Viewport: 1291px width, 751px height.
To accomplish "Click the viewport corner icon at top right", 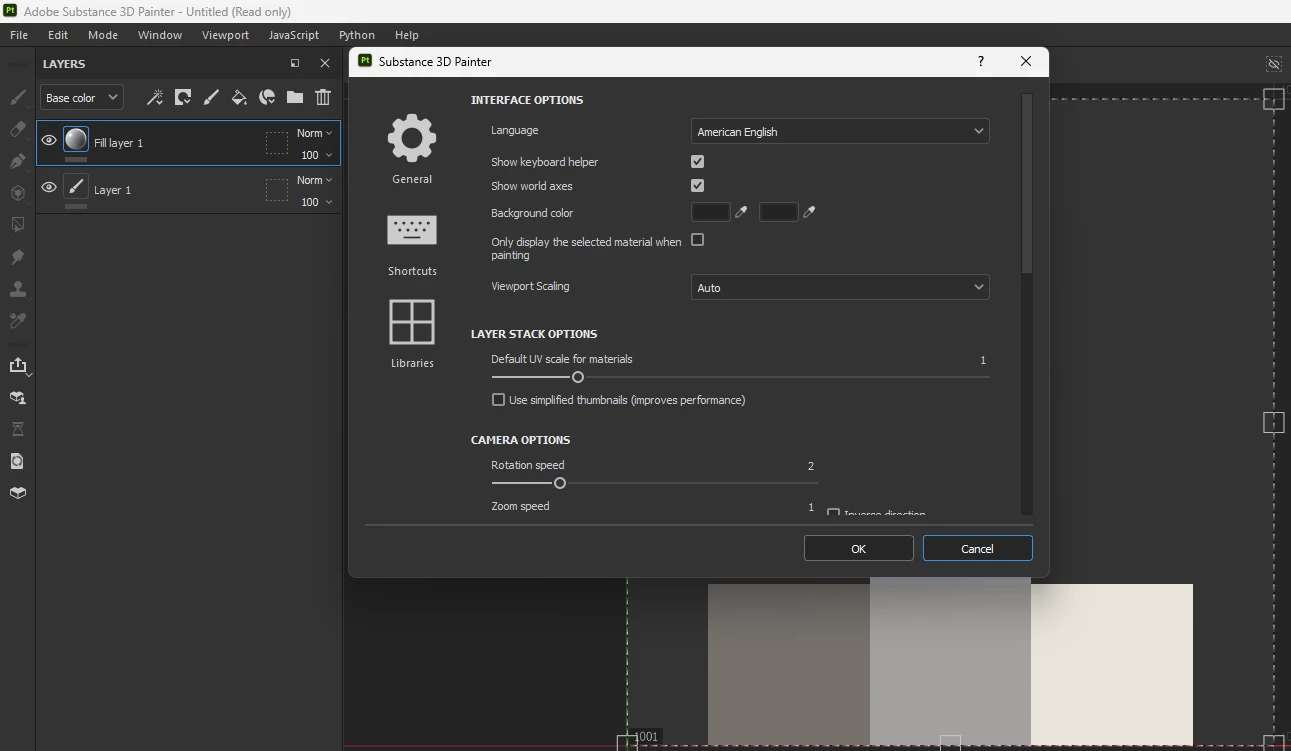I will (x=1274, y=64).
